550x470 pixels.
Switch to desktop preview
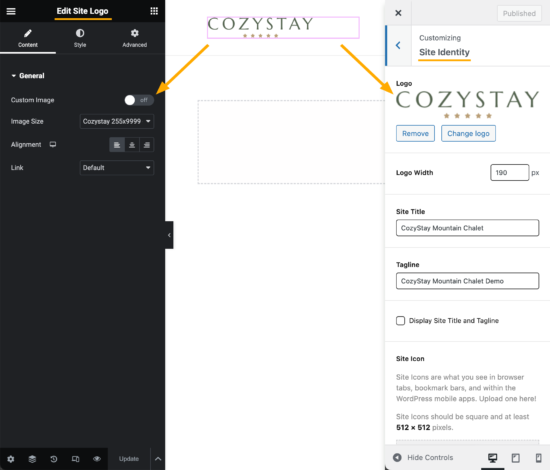click(x=492, y=458)
